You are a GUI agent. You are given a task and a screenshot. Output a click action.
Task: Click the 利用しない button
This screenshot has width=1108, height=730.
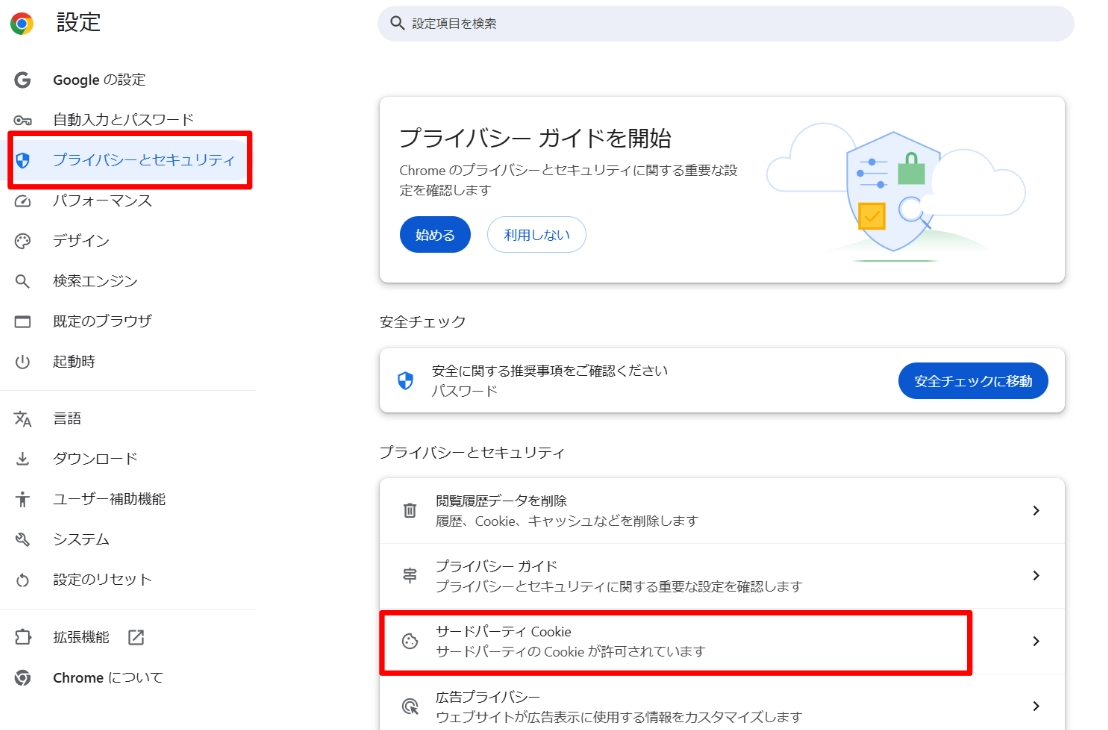click(x=536, y=235)
